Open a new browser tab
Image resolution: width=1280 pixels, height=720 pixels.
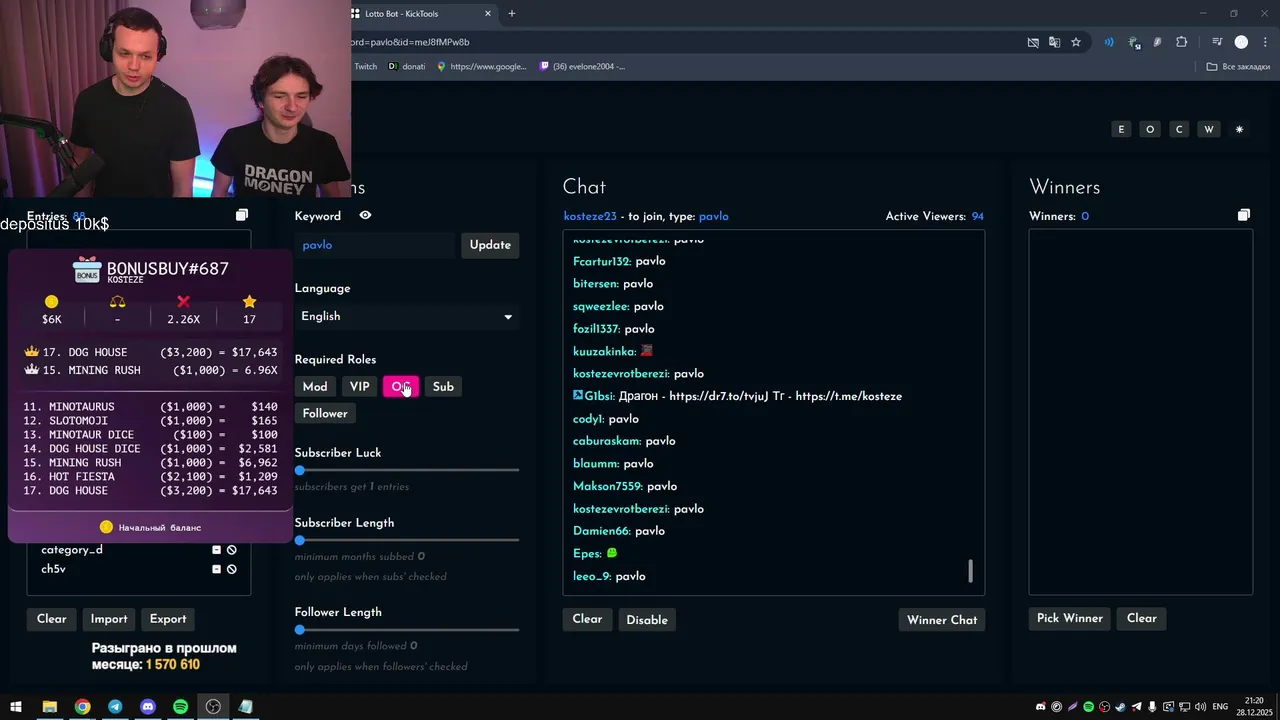[512, 14]
